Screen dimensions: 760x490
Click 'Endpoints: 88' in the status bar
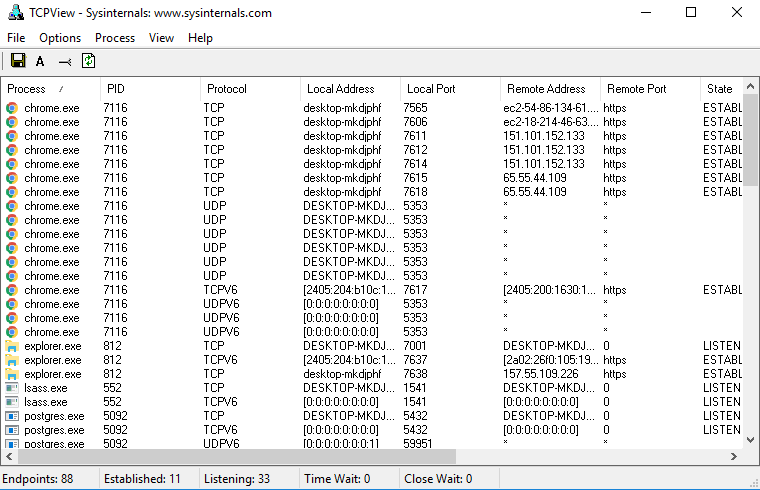point(38,479)
